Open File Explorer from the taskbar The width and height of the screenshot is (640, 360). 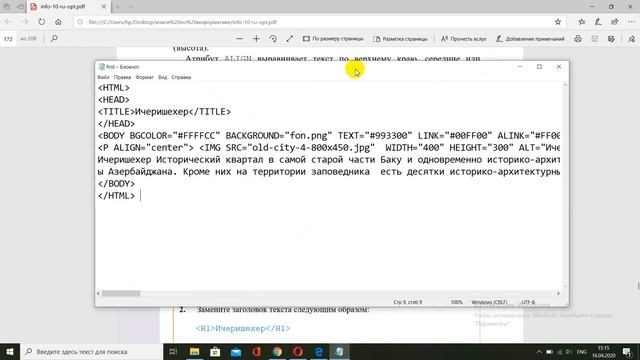(194, 351)
